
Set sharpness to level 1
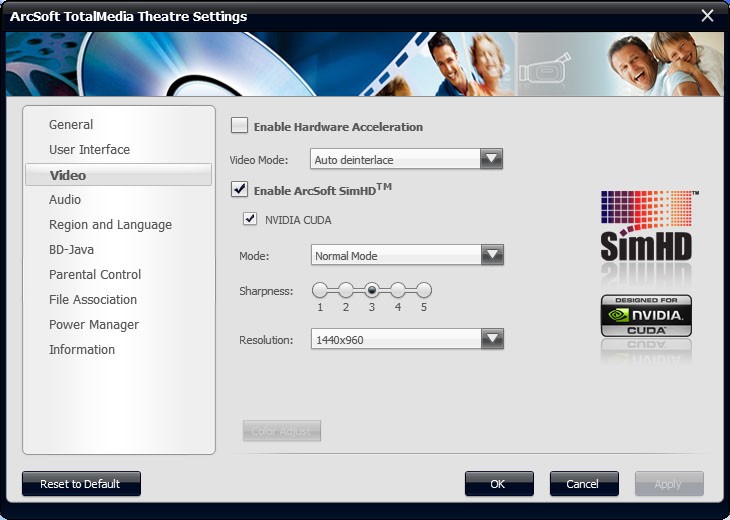click(320, 290)
